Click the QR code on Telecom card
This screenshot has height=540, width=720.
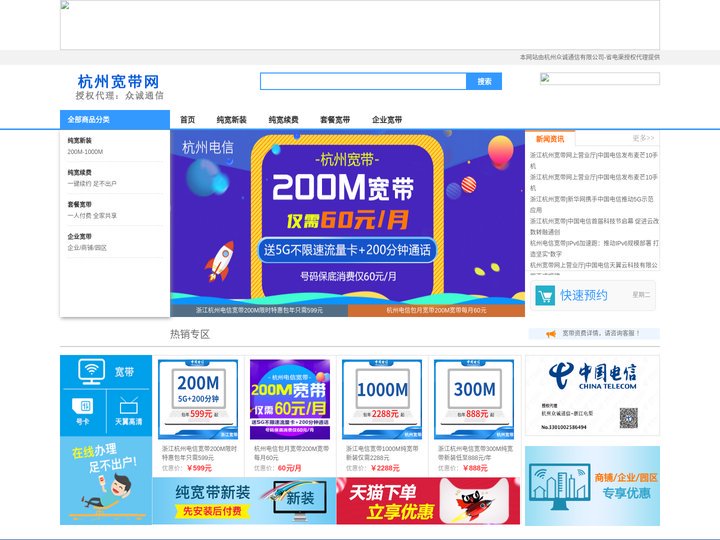(629, 418)
